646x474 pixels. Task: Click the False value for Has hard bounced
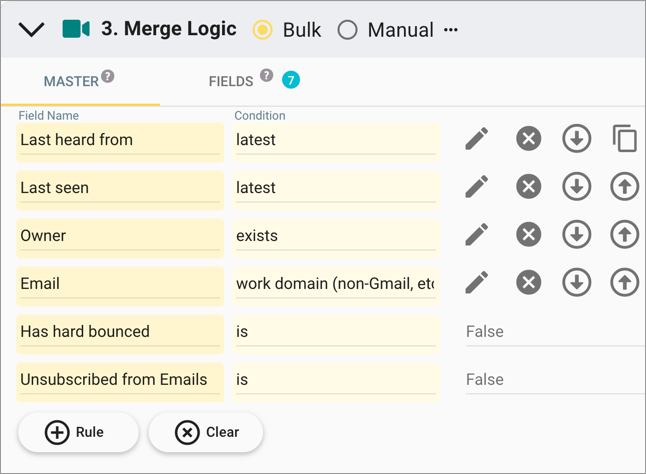[555, 332]
